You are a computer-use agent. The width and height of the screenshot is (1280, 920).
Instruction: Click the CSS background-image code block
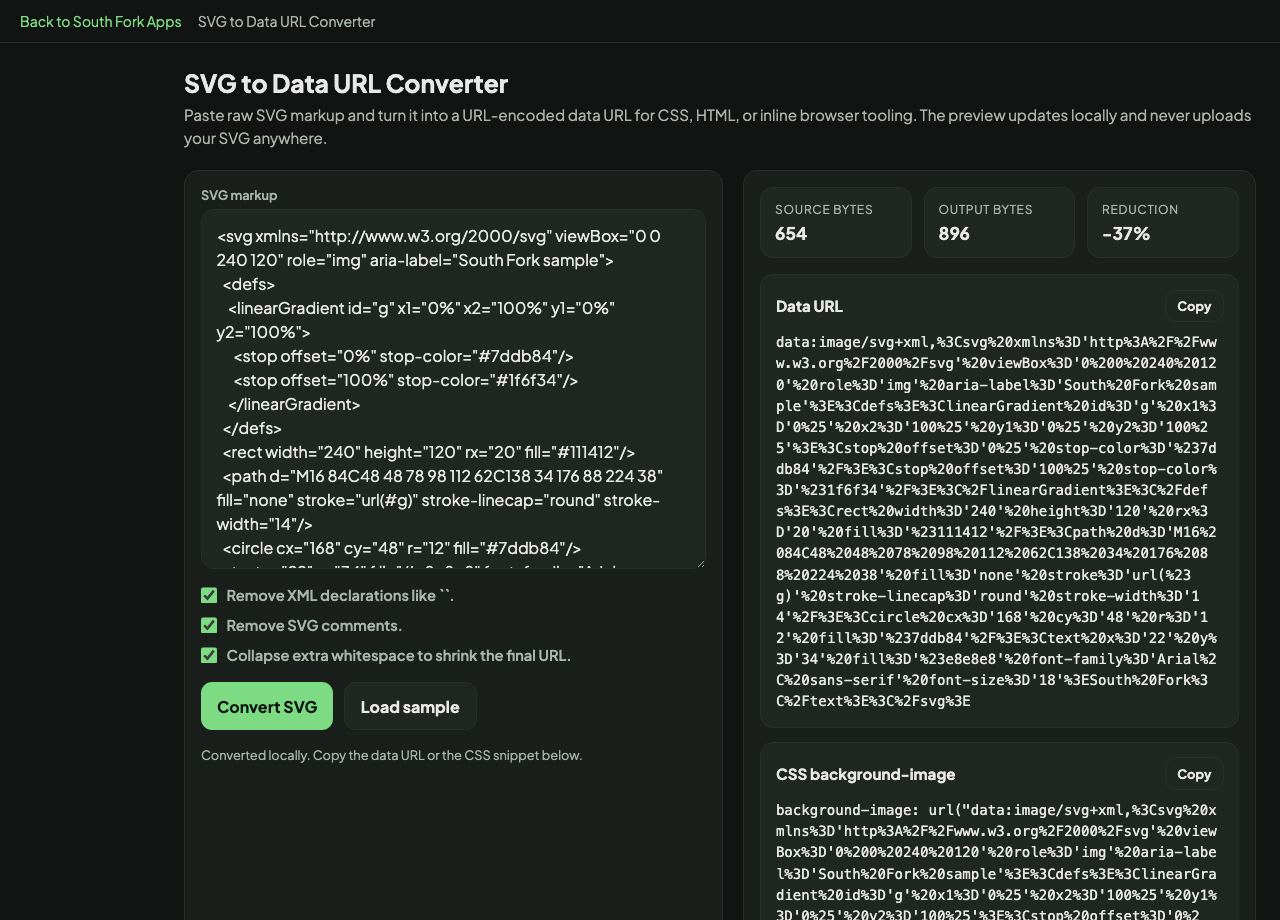point(997,860)
